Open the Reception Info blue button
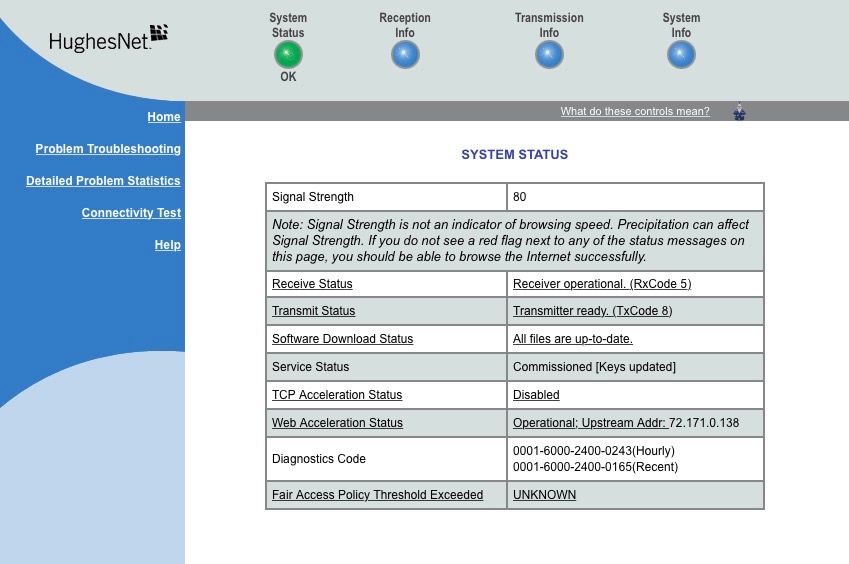849x564 pixels. pos(405,54)
